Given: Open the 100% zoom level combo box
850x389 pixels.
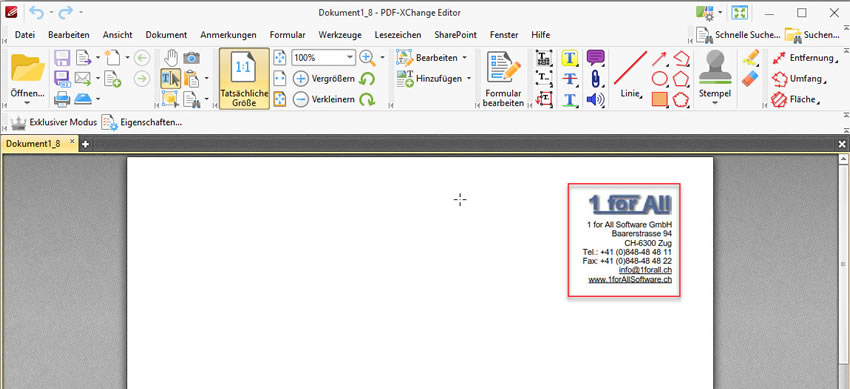Looking at the screenshot, I should coord(323,57).
